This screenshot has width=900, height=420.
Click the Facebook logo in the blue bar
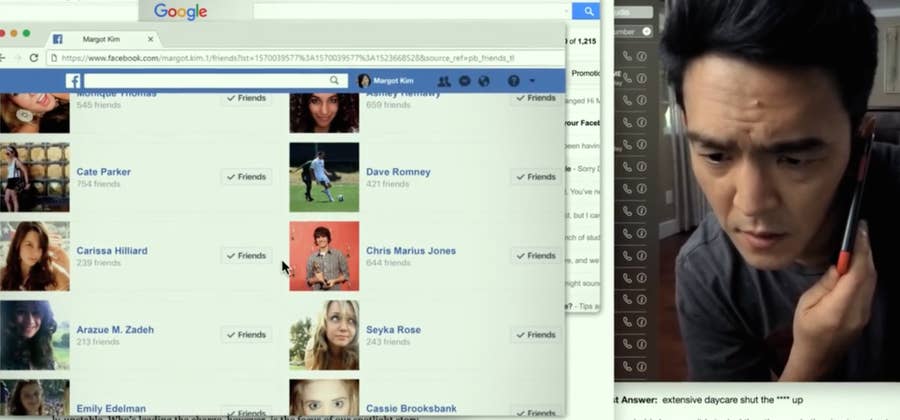coord(73,81)
